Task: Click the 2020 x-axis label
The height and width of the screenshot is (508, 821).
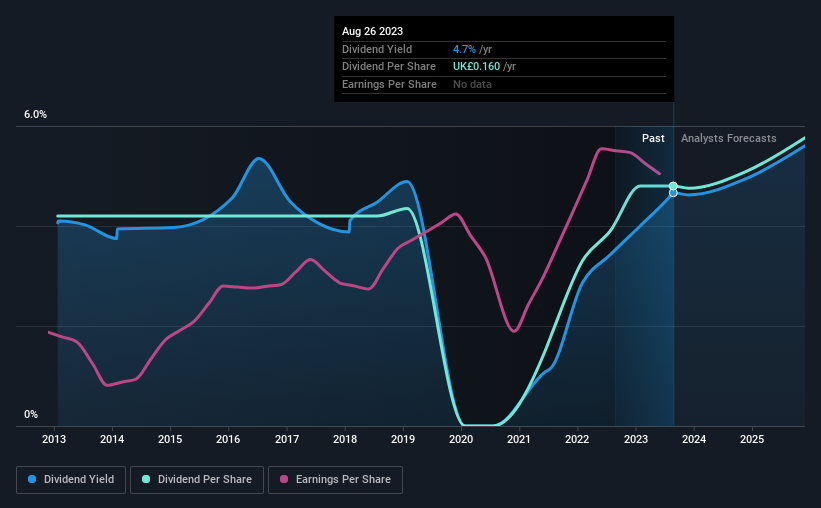Action: pos(461,439)
